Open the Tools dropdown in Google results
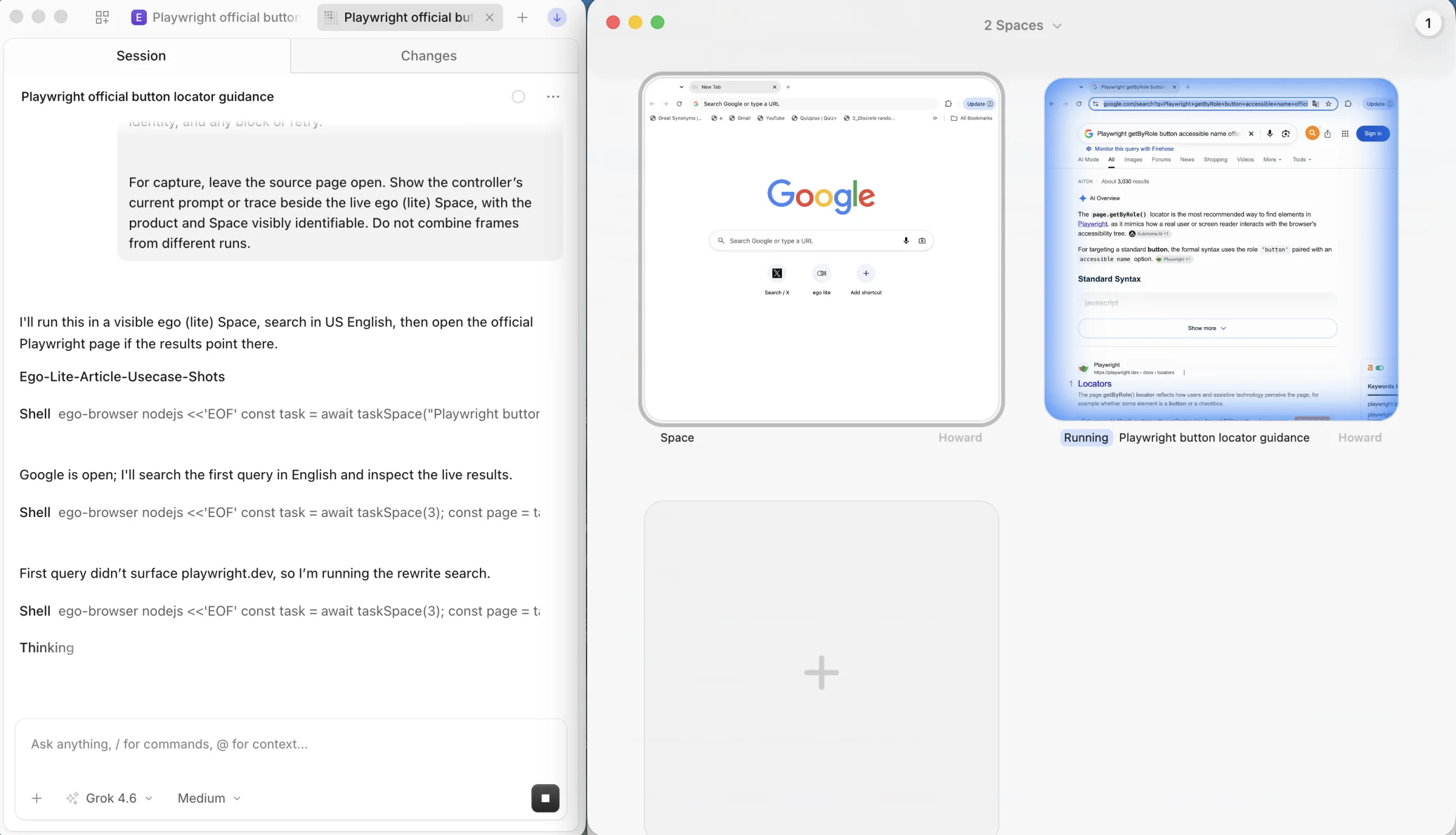Viewport: 1456px width, 835px height. tap(1302, 160)
